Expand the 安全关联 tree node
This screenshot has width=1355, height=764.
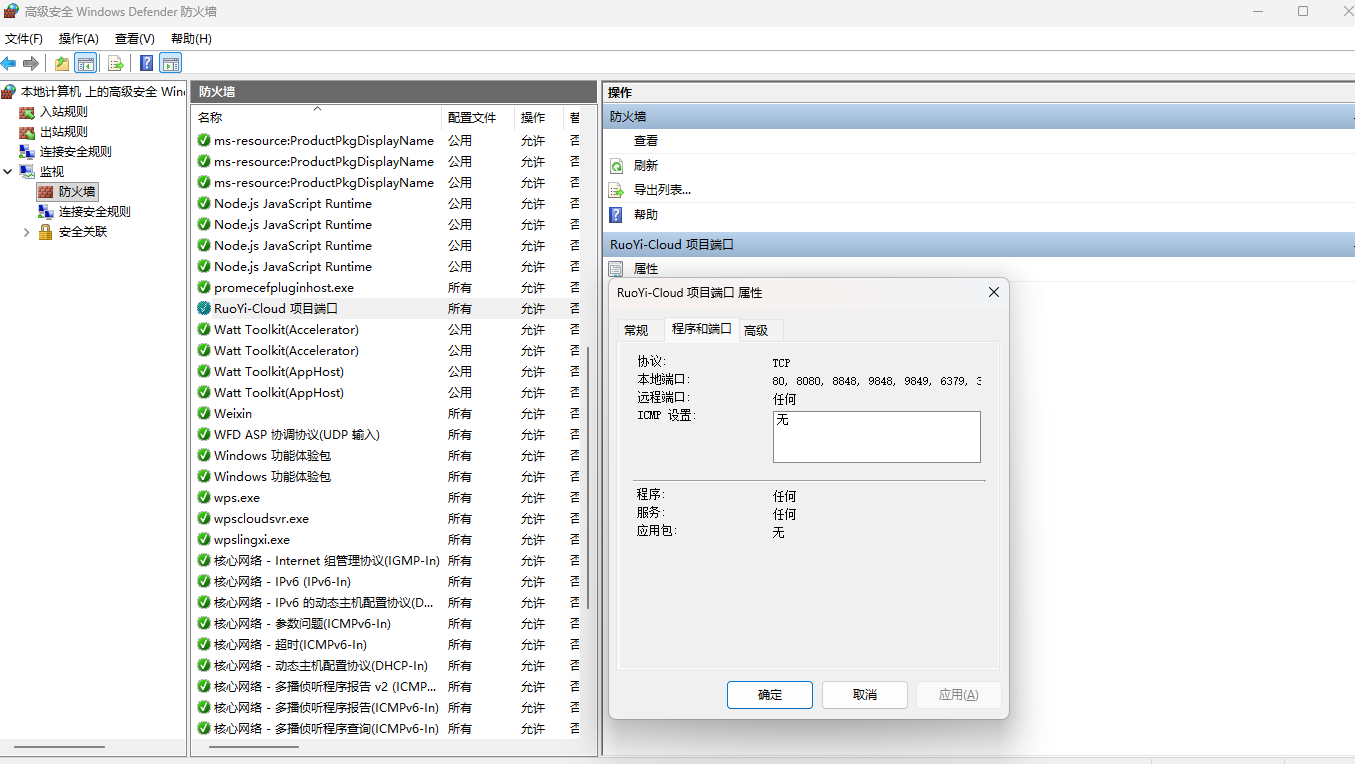pos(27,232)
